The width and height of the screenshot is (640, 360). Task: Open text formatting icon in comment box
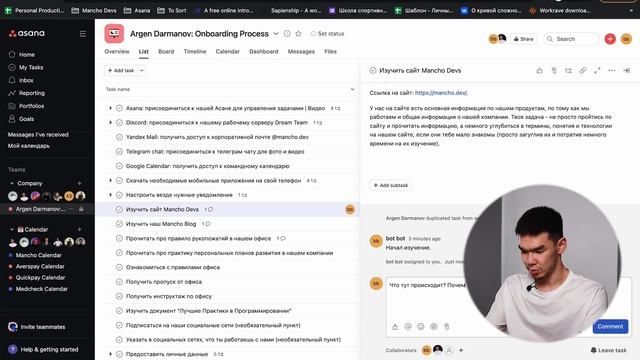[x=395, y=326]
